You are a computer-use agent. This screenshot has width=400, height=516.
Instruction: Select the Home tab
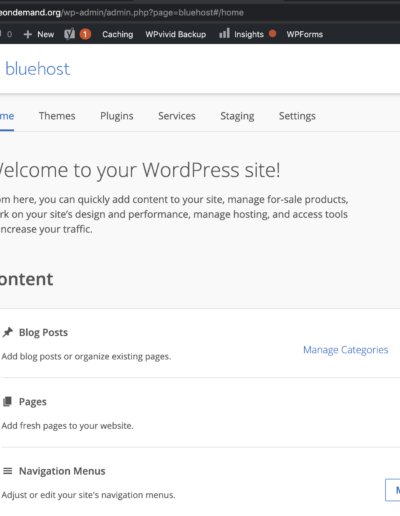point(7,116)
